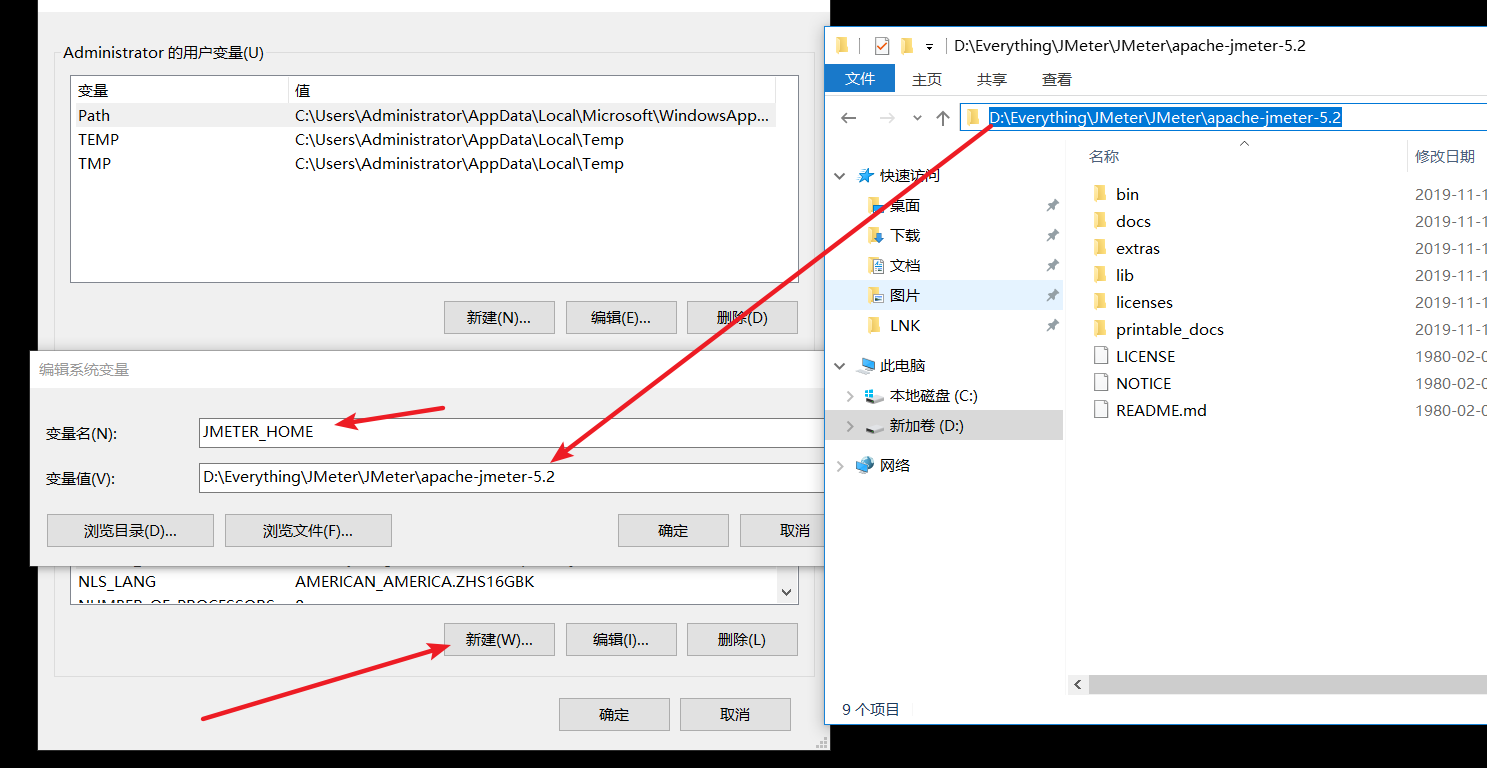Image resolution: width=1487 pixels, height=768 pixels.
Task: Confirm the edit variable dialog with 确定
Action: pos(673,531)
